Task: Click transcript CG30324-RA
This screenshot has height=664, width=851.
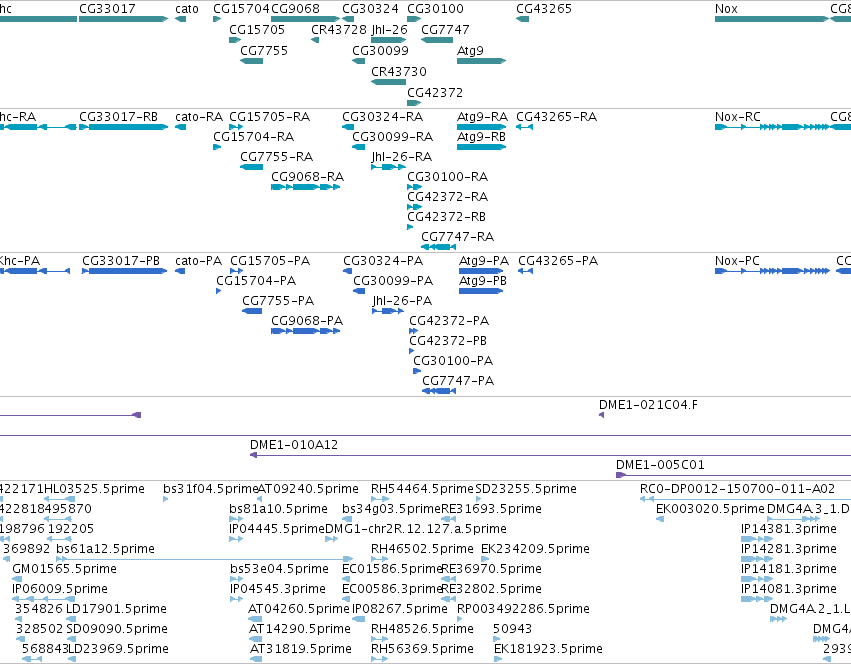Action: pyautogui.click(x=382, y=117)
